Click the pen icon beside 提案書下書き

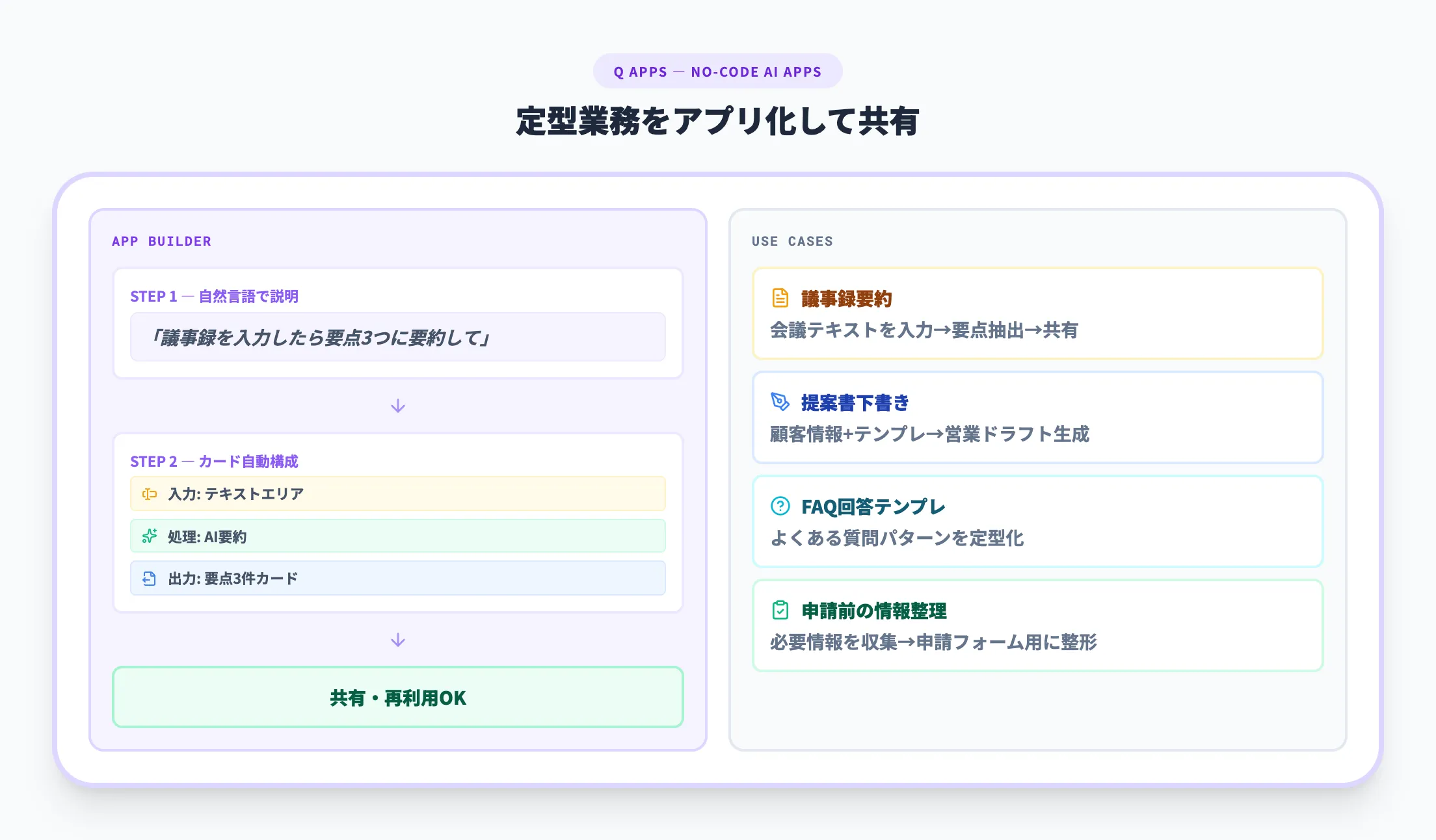[x=780, y=402]
